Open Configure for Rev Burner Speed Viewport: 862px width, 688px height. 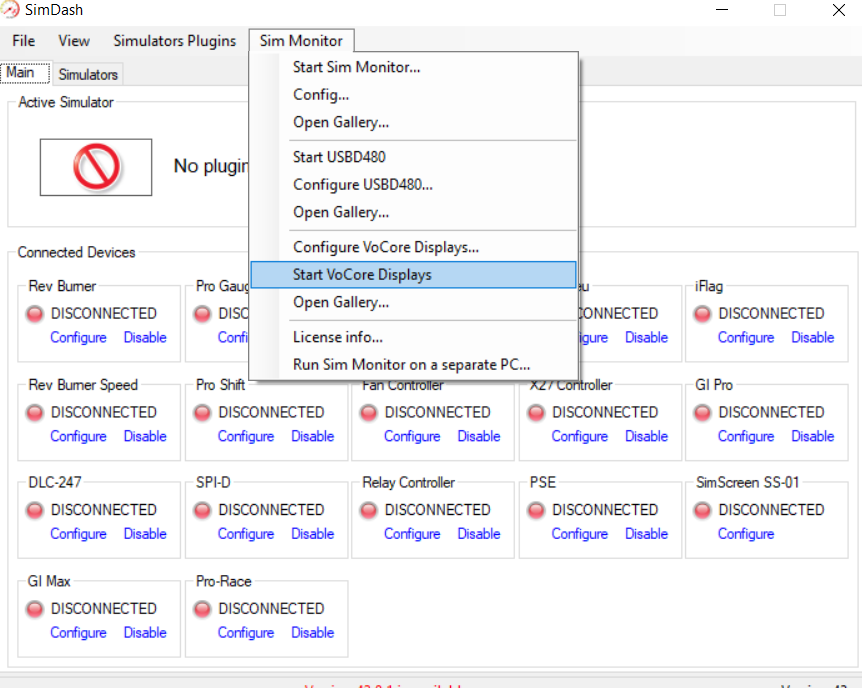point(78,437)
